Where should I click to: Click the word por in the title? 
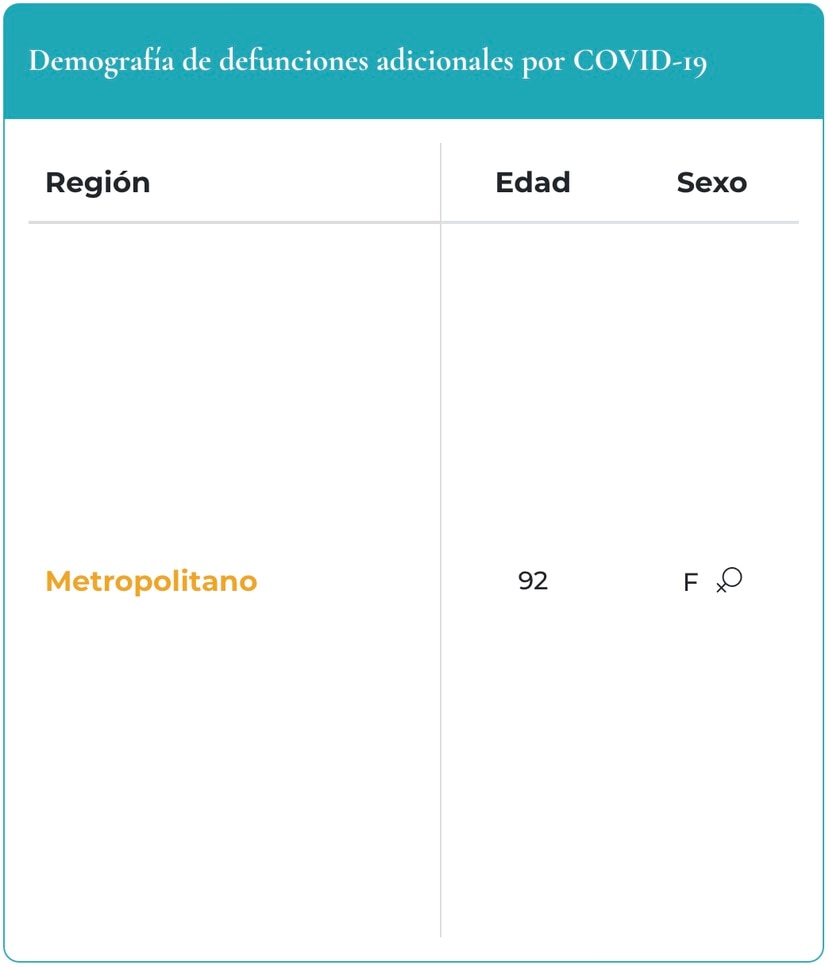(543, 64)
